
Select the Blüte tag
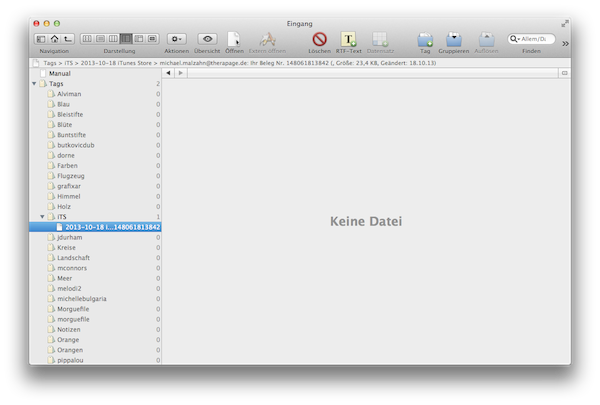point(95,125)
